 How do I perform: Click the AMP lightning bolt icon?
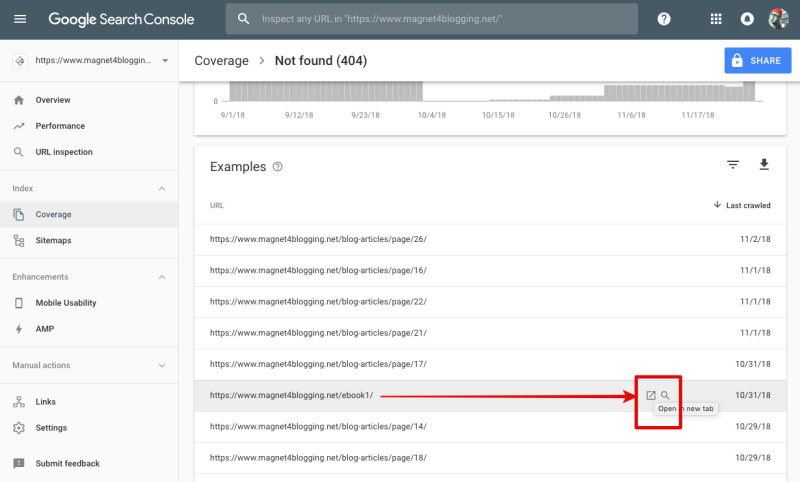coord(19,329)
